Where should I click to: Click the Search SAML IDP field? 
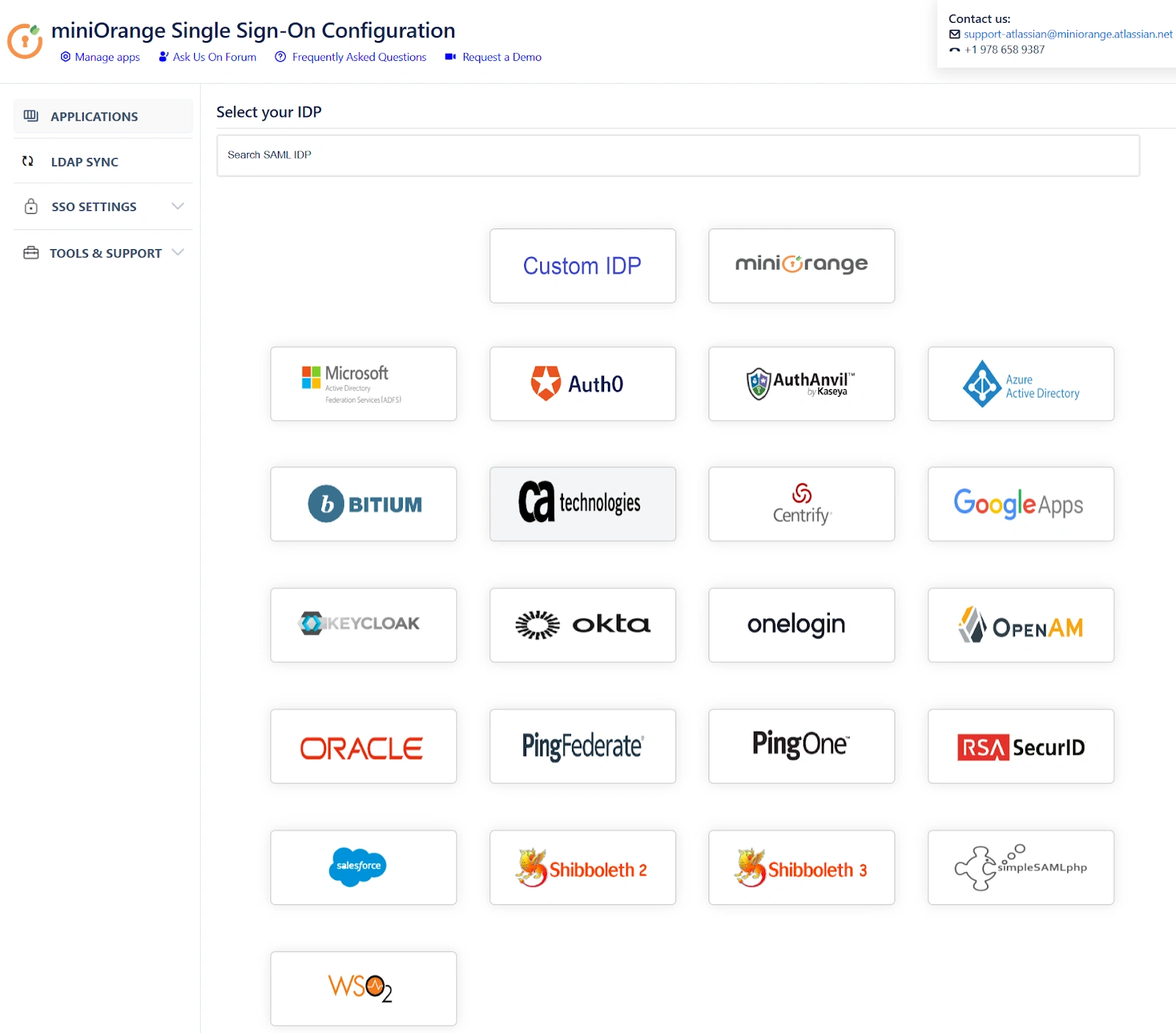click(678, 156)
